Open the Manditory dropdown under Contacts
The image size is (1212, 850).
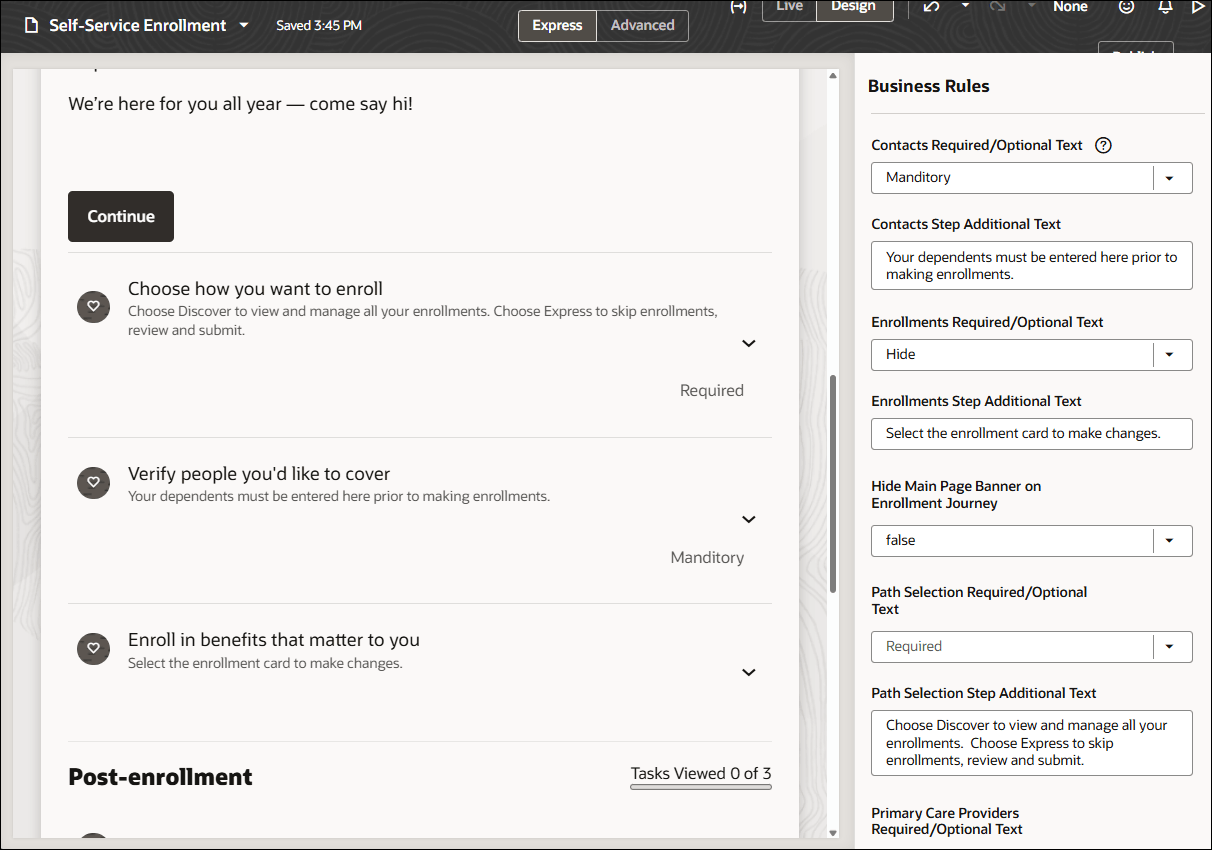(1170, 177)
